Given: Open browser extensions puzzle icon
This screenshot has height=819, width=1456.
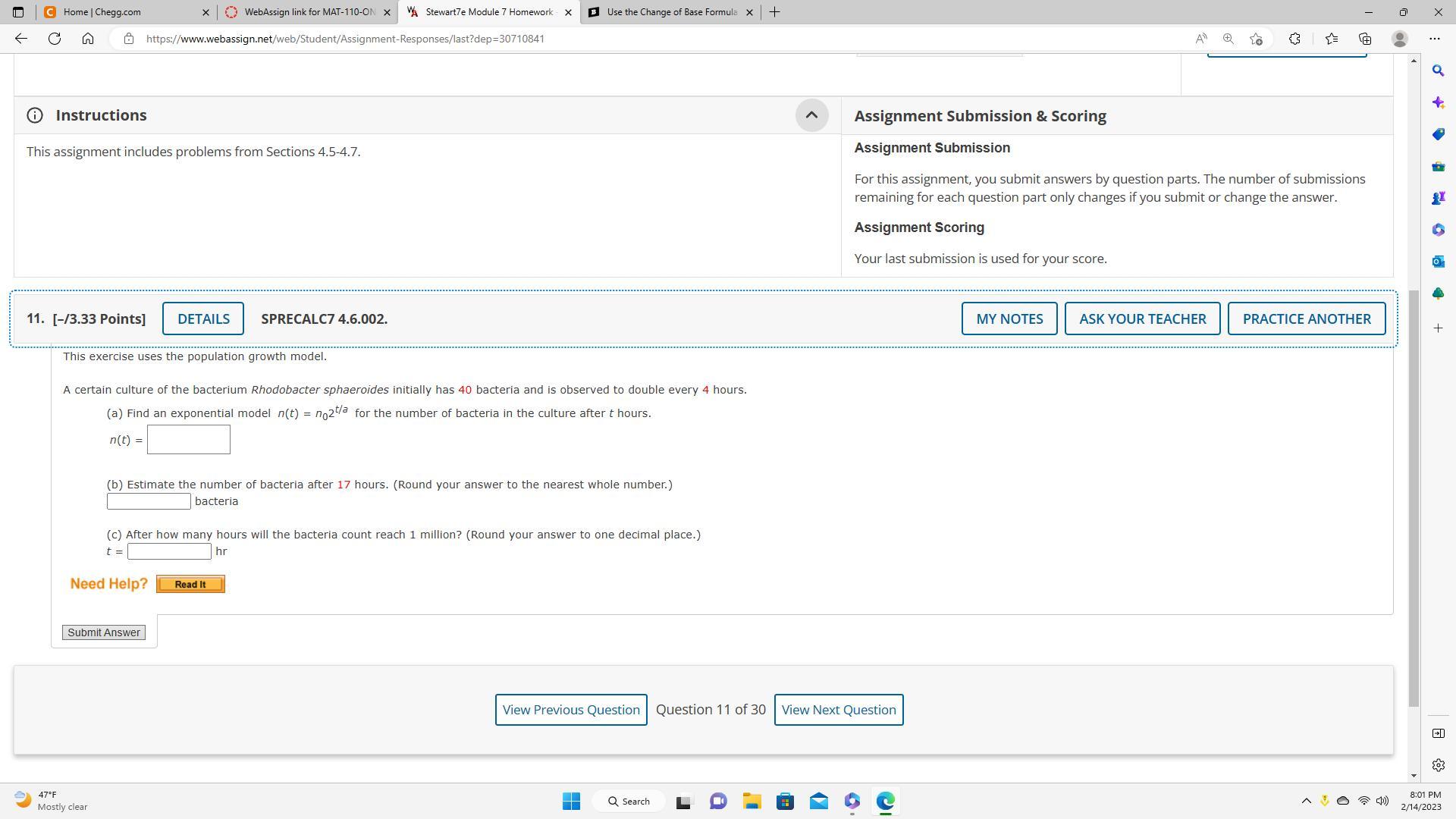Looking at the screenshot, I should click(x=1294, y=39).
